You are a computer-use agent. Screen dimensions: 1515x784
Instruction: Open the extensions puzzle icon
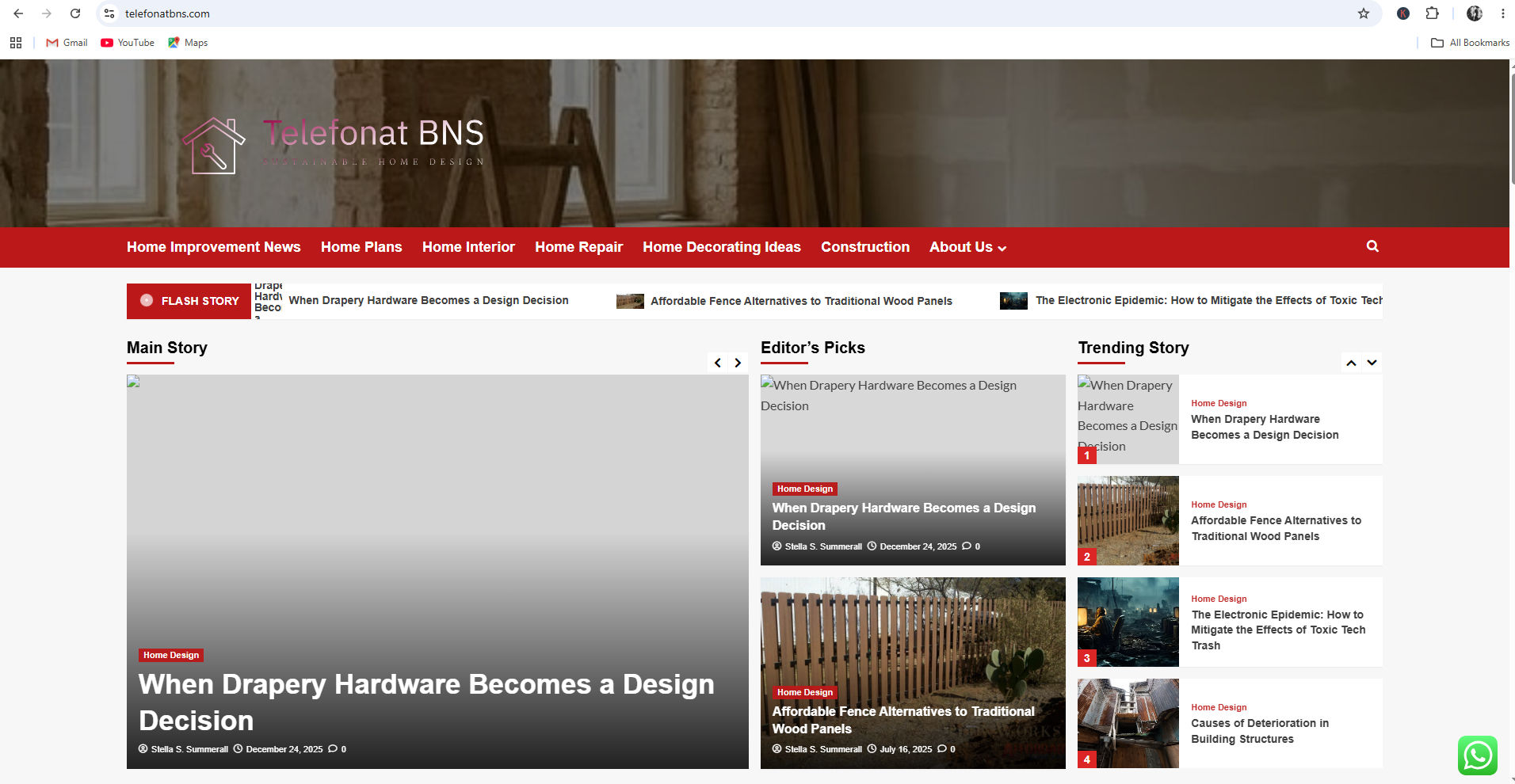click(x=1432, y=13)
